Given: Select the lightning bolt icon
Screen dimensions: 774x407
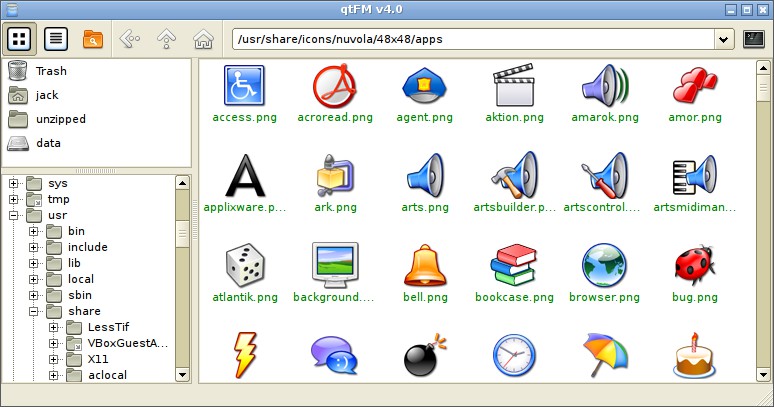Looking at the screenshot, I should pos(245,355).
